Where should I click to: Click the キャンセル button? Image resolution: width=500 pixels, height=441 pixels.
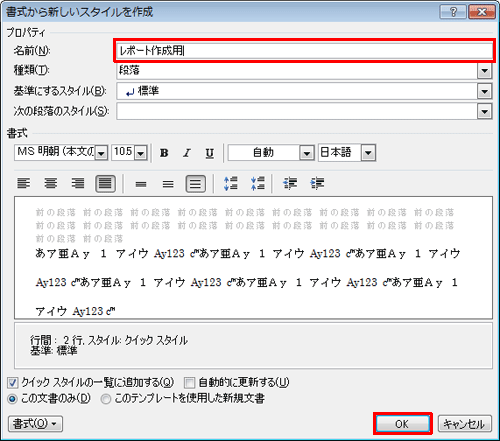tap(465, 424)
